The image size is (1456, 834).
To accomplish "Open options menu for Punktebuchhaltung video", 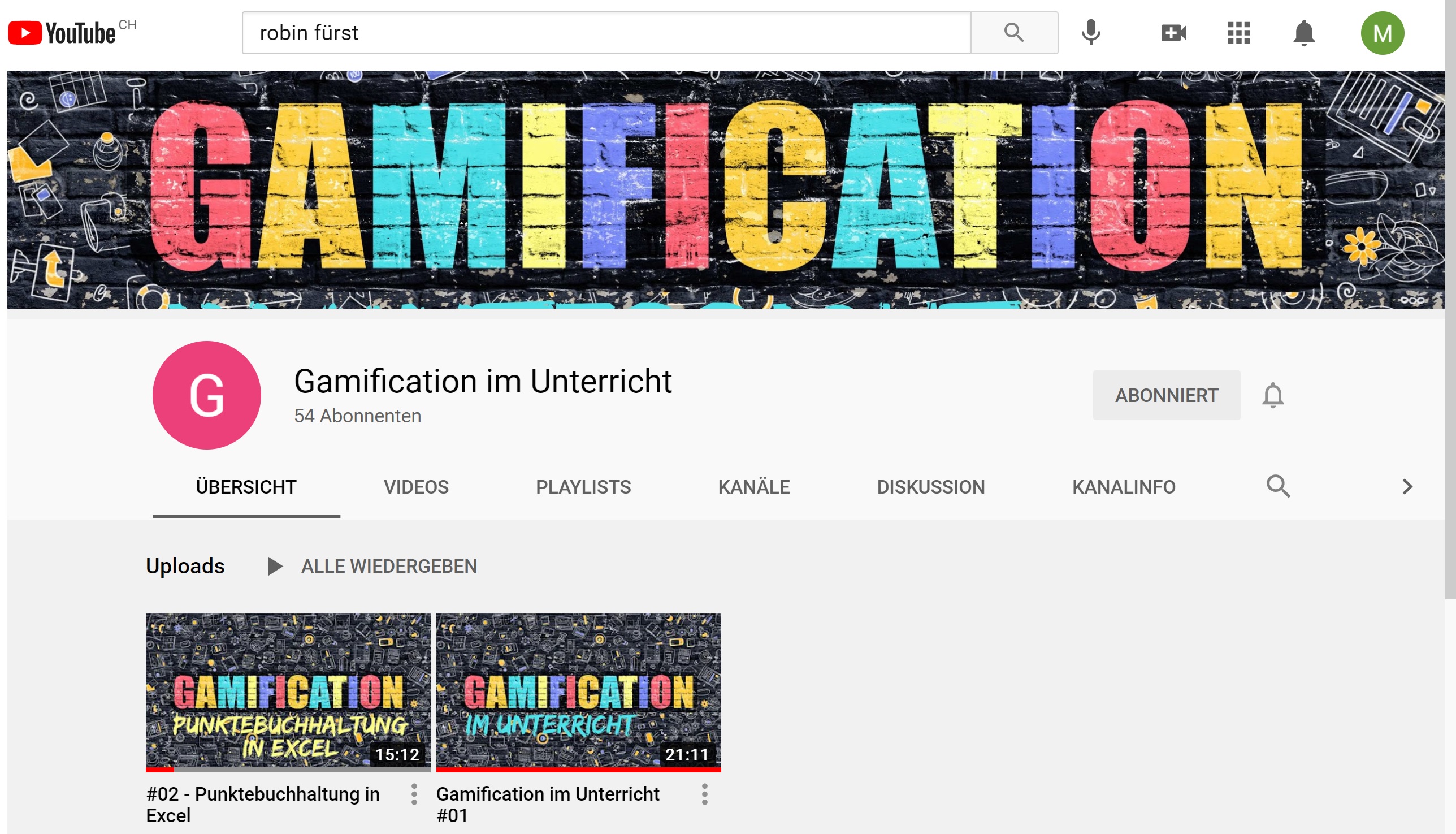I will pos(414,794).
